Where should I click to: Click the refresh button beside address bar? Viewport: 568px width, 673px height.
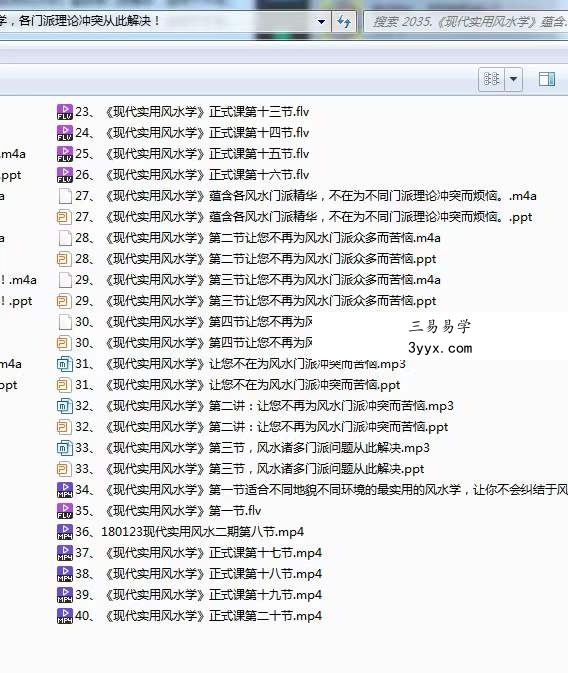[x=344, y=21]
